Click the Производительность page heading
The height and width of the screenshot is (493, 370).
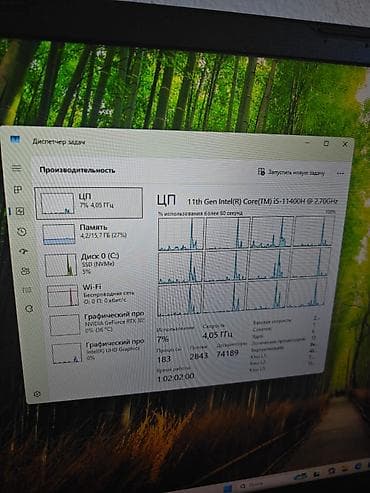[77, 170]
